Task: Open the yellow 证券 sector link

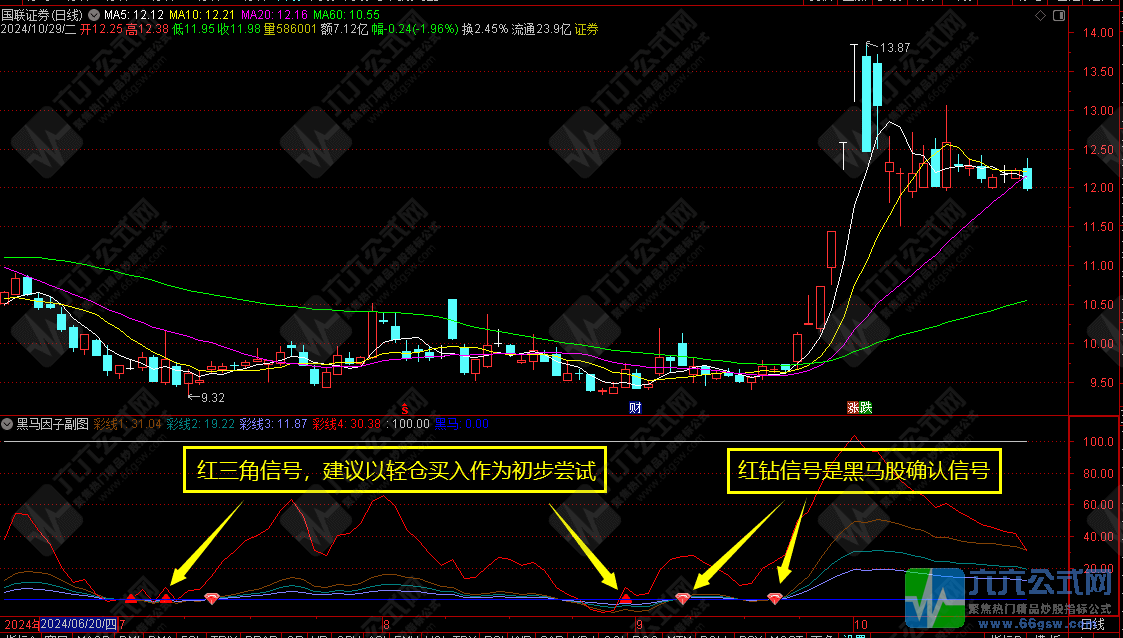Action: coord(586,30)
